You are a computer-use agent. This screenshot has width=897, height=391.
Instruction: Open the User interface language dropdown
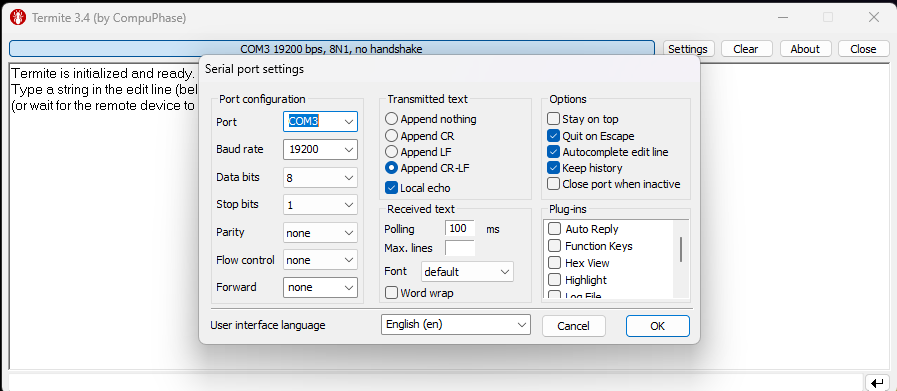click(x=455, y=325)
